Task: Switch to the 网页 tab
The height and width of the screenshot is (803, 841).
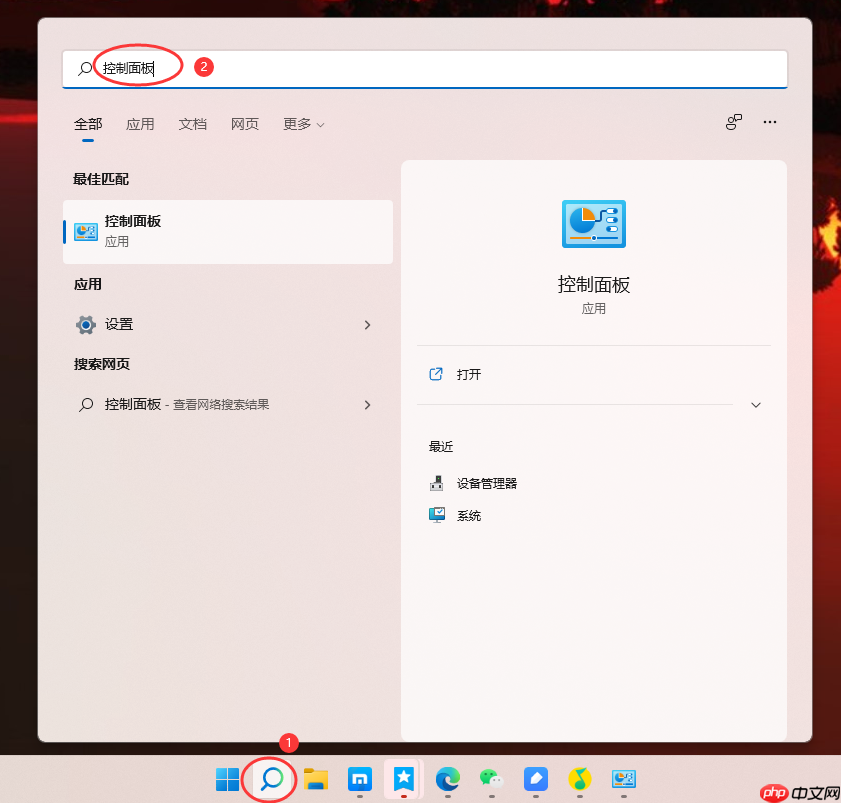Action: pyautogui.click(x=245, y=124)
